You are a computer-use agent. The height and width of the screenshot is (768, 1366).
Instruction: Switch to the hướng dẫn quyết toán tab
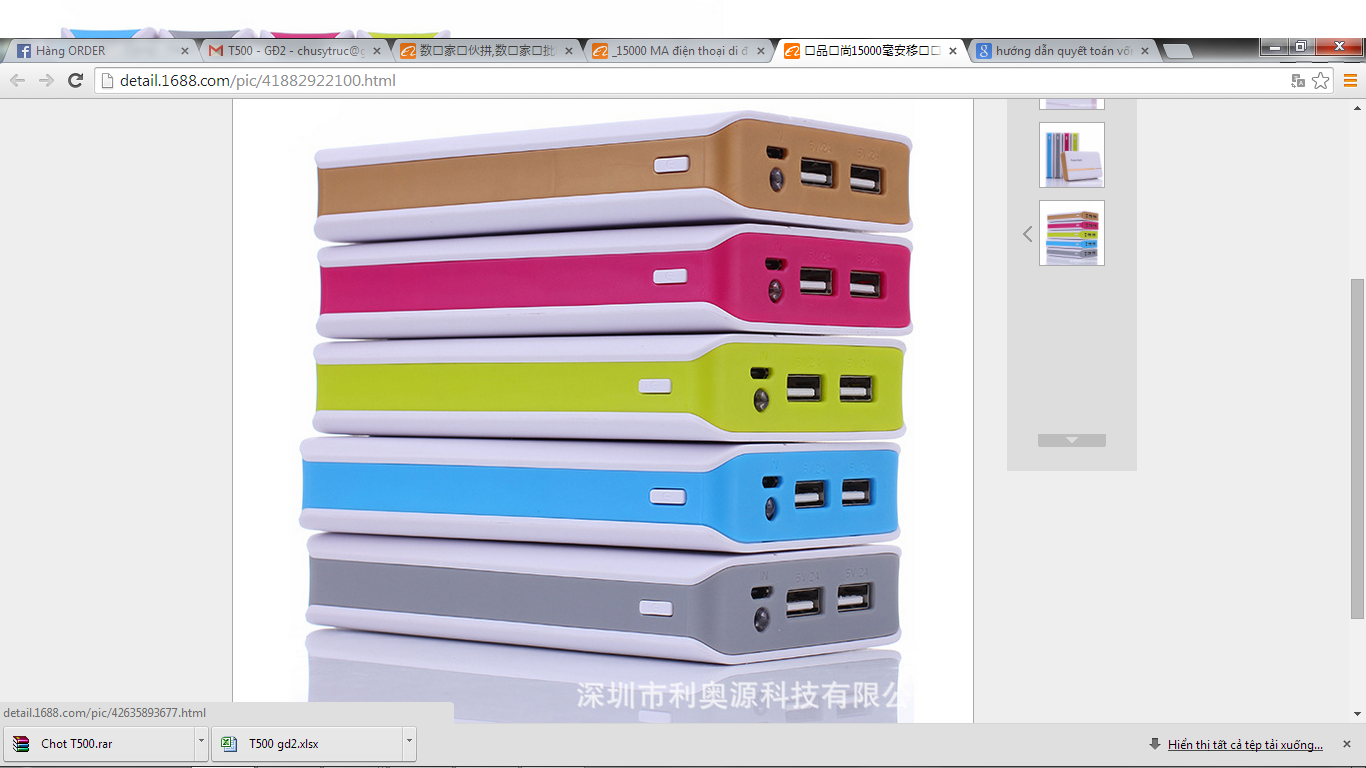click(1060, 51)
